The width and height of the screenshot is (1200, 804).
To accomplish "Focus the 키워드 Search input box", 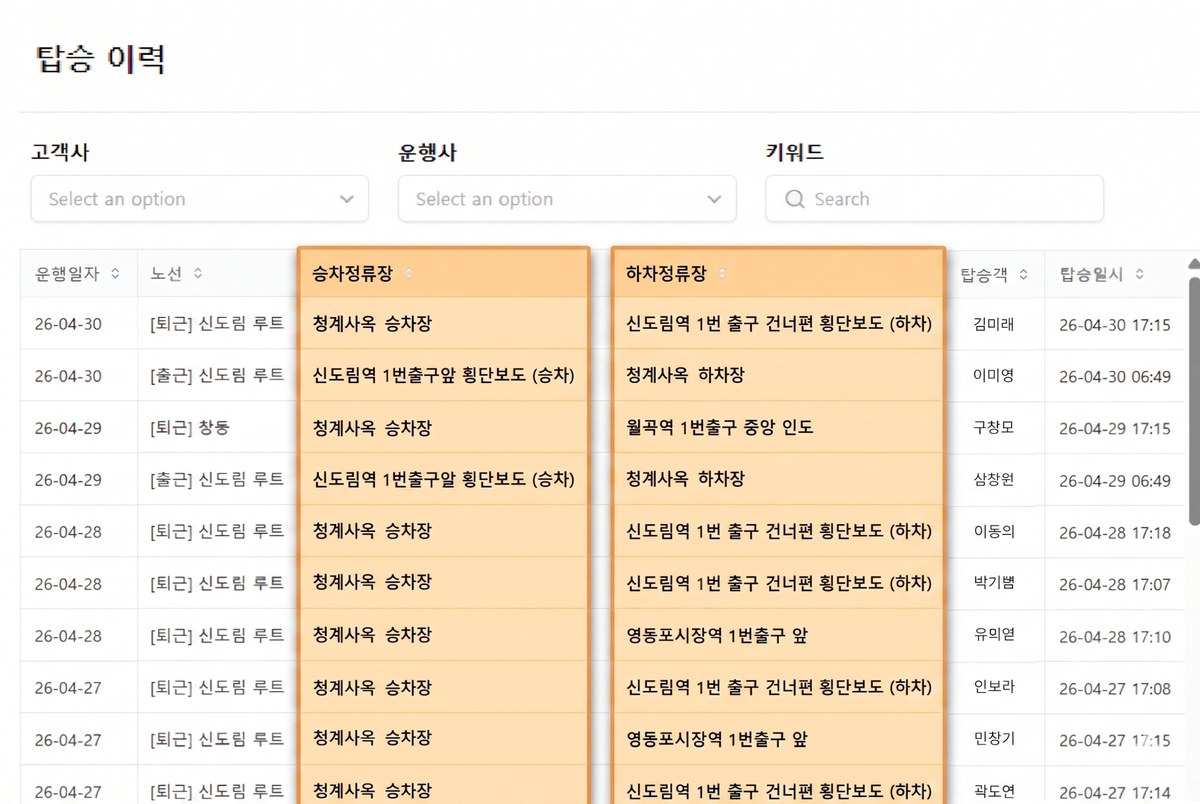I will tap(934, 199).
